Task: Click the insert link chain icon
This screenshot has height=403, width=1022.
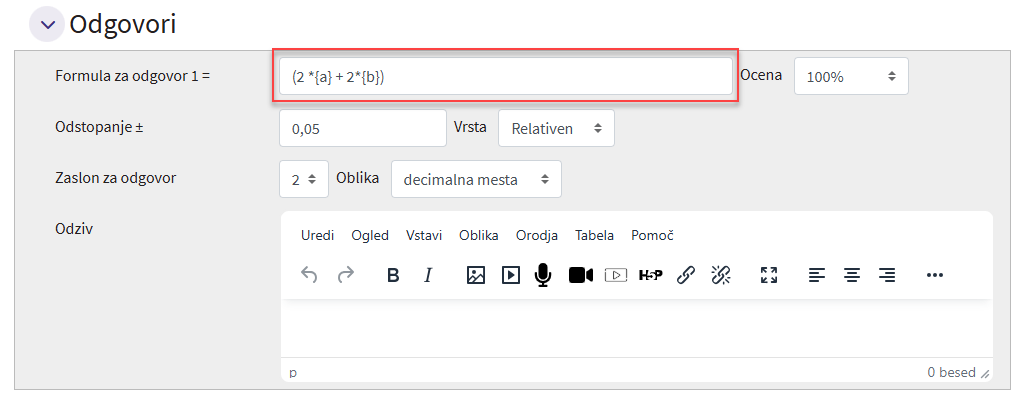Action: [686, 275]
